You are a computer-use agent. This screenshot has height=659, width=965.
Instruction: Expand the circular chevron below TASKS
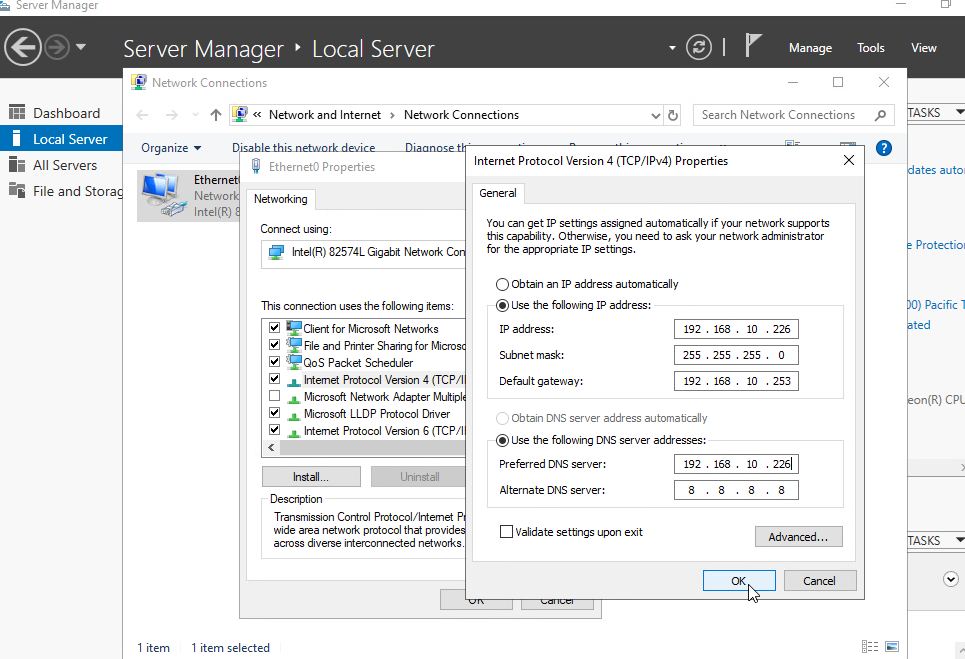(951, 579)
